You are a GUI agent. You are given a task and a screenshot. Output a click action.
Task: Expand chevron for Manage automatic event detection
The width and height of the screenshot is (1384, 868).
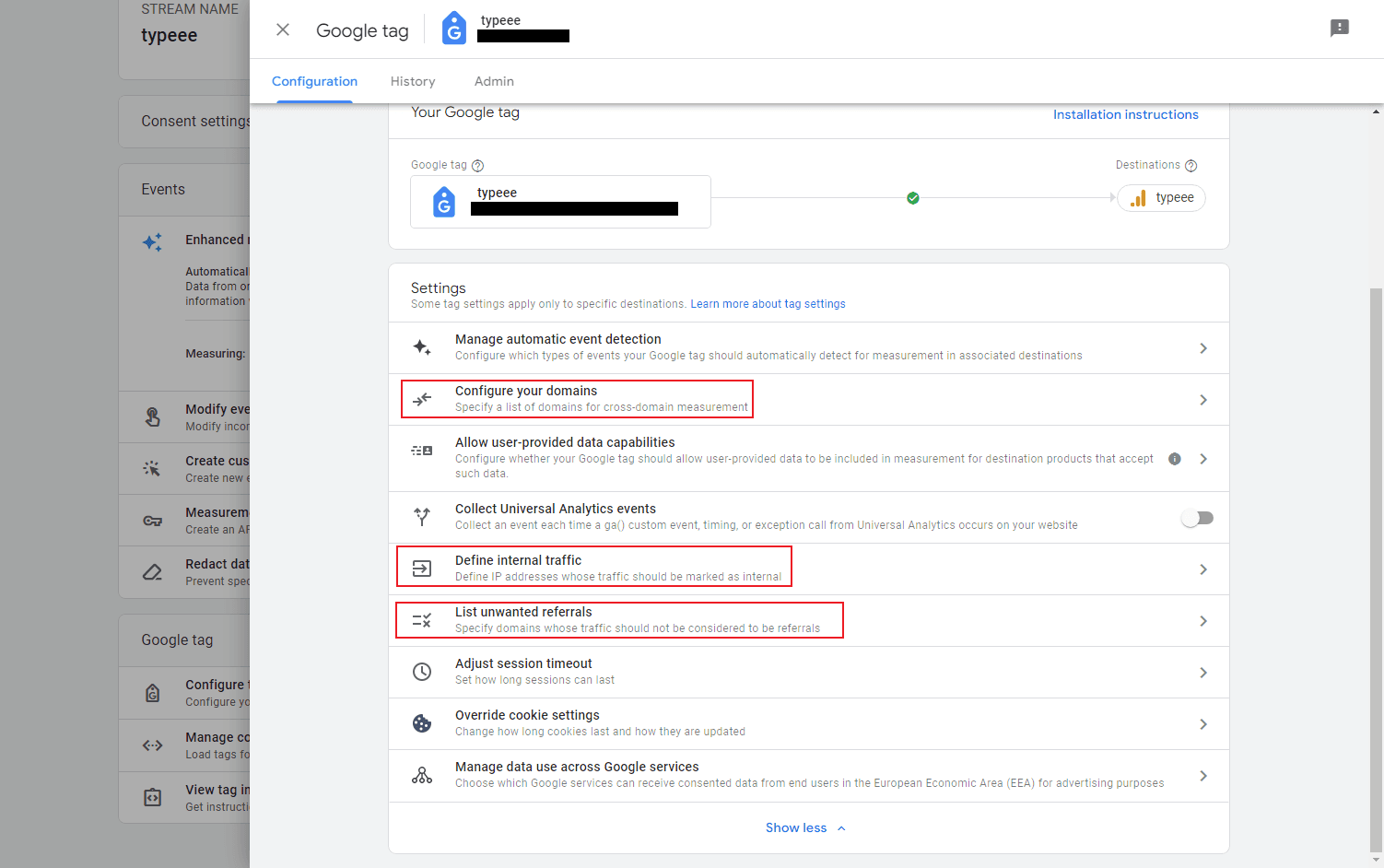1203,348
